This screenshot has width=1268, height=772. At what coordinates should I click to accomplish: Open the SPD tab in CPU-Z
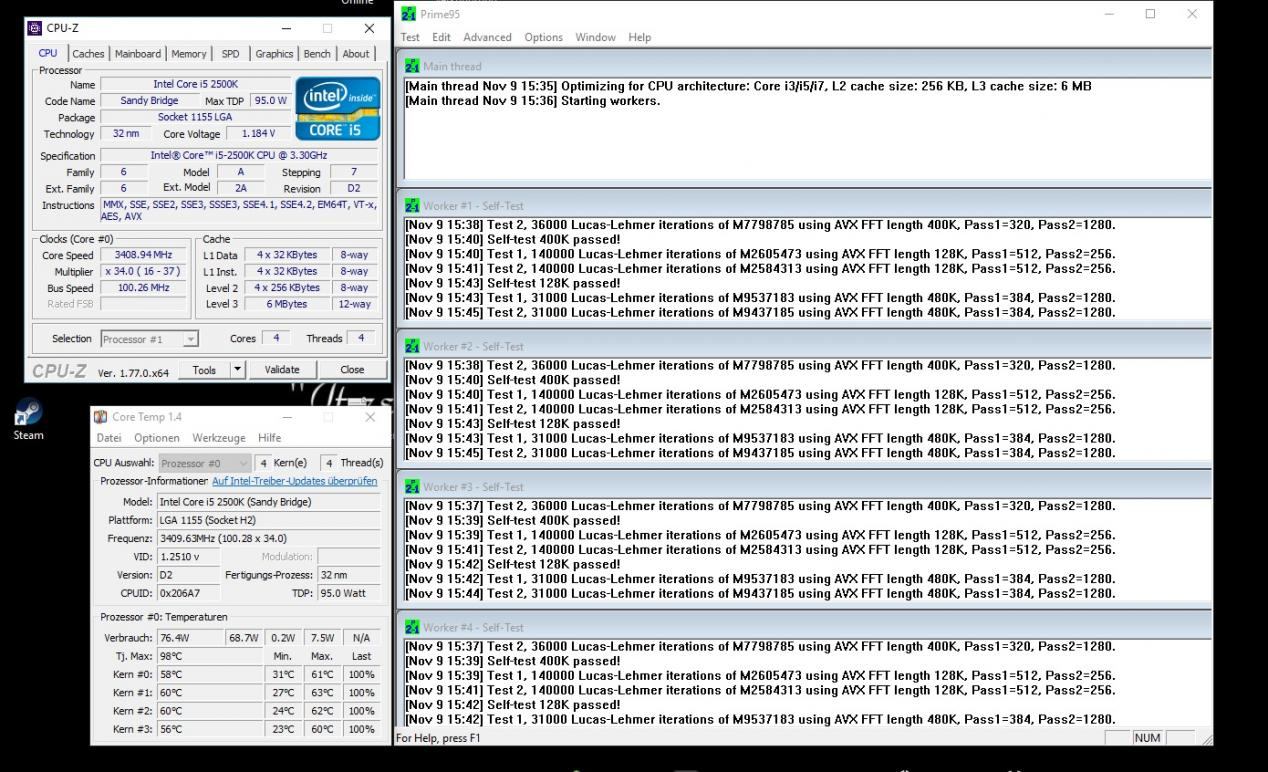pyautogui.click(x=230, y=54)
